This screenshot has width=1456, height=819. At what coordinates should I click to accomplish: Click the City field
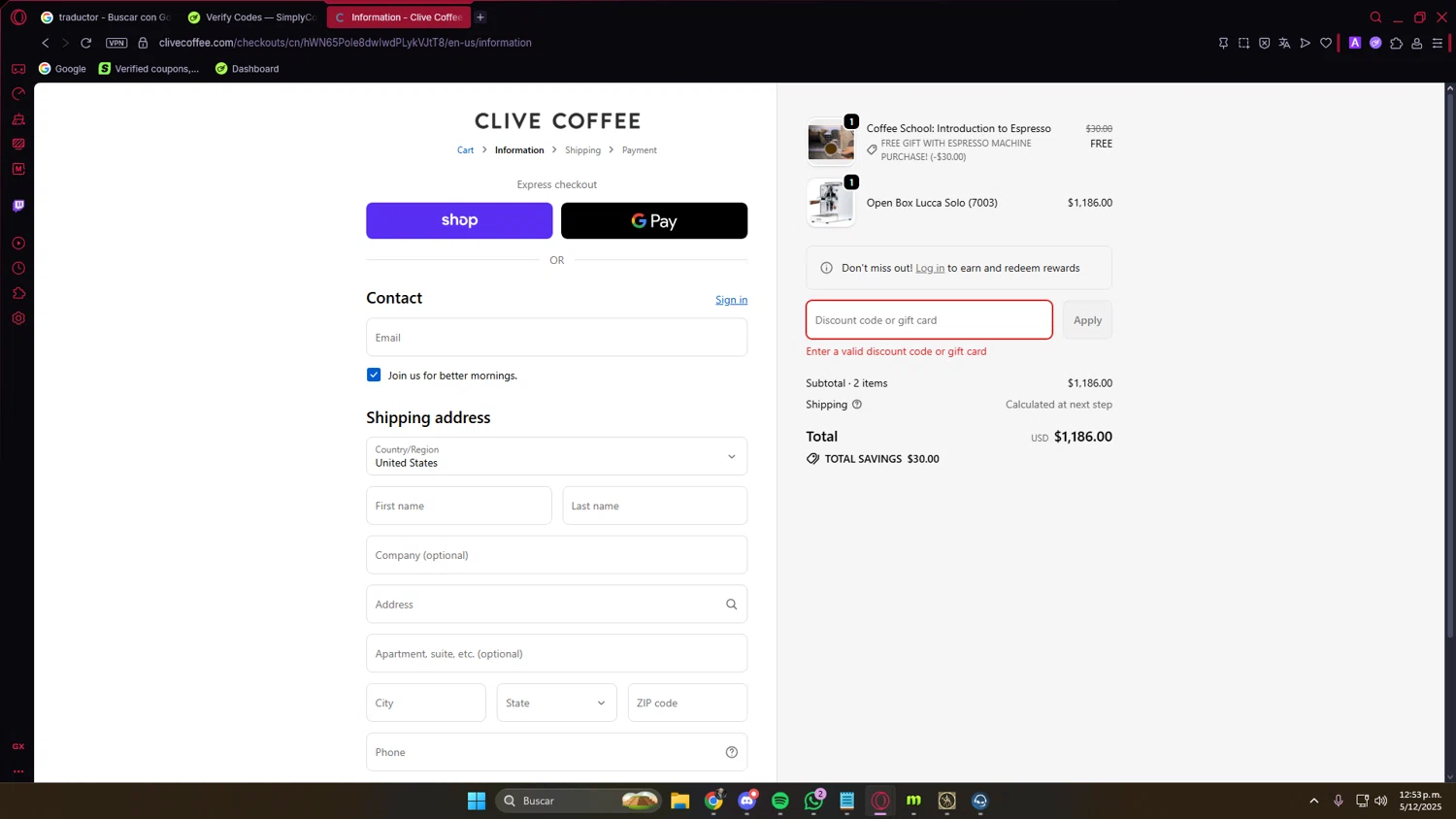426,703
